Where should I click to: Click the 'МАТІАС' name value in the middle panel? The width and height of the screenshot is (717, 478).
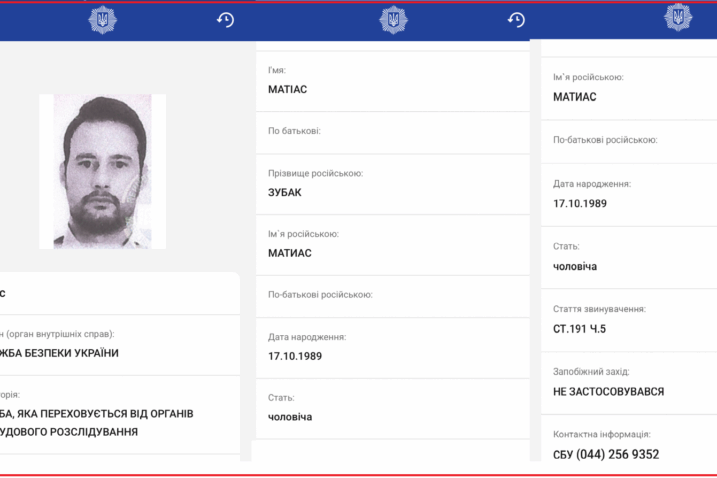pos(290,90)
